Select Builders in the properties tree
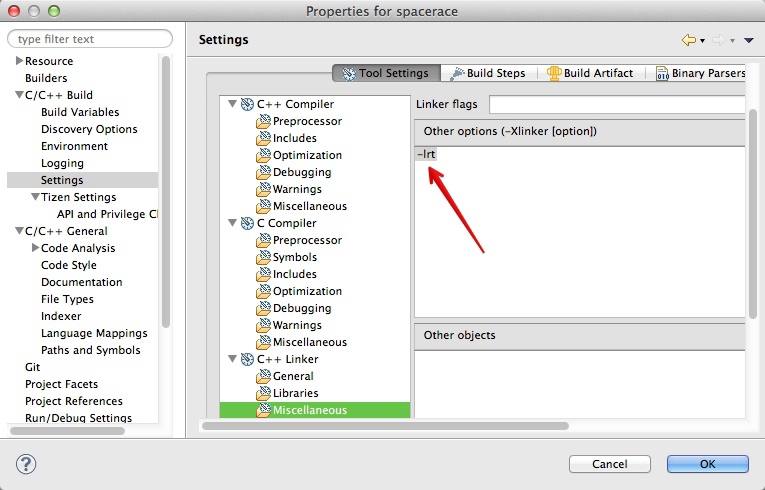765x490 pixels. pyautogui.click(x=46, y=78)
